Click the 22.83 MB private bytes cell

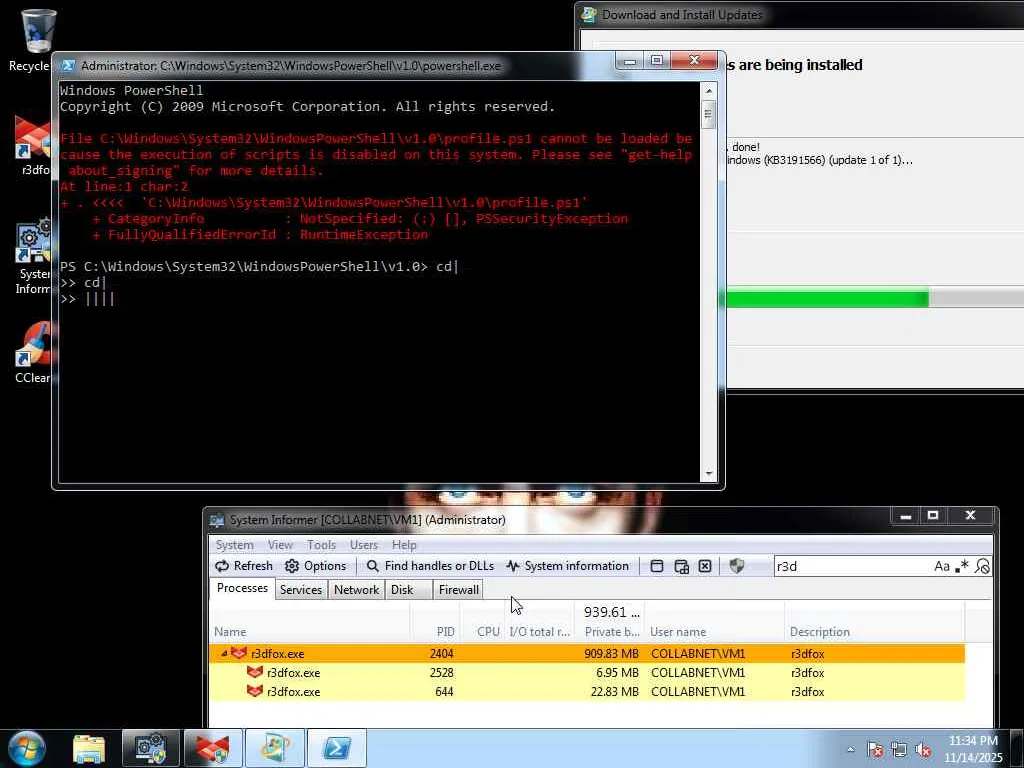coord(615,692)
